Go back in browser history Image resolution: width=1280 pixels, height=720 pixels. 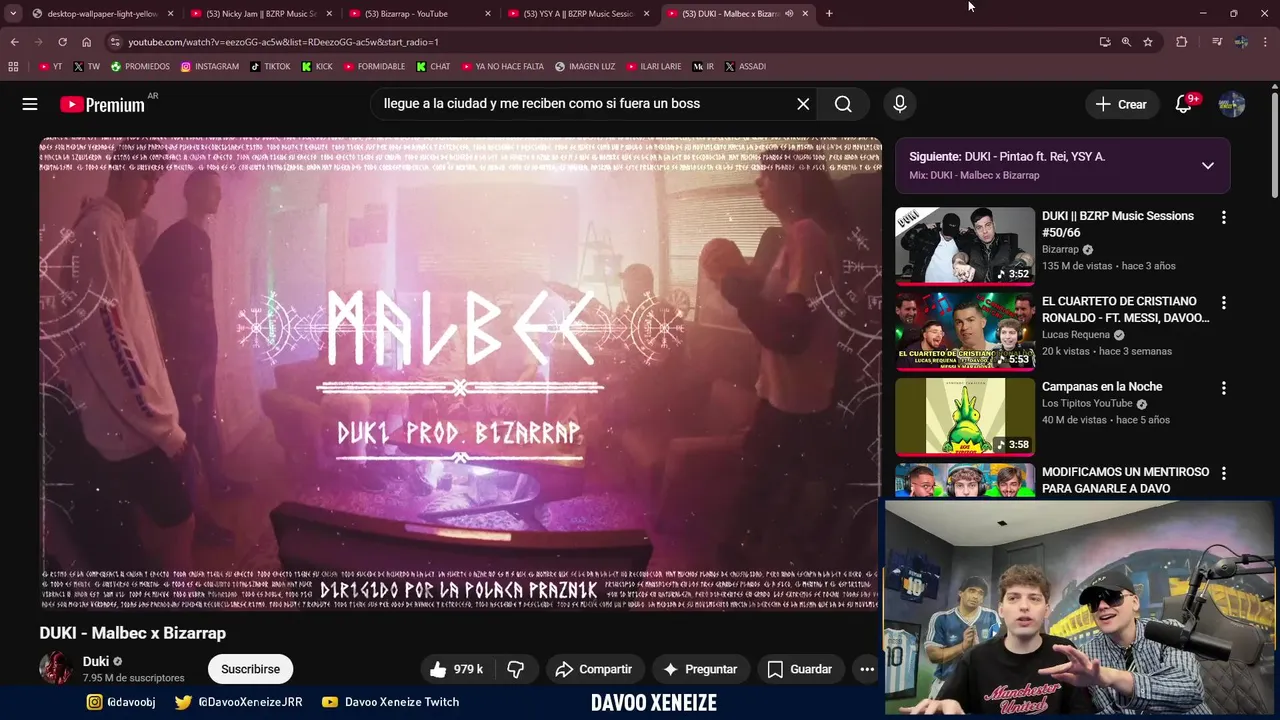[14, 42]
